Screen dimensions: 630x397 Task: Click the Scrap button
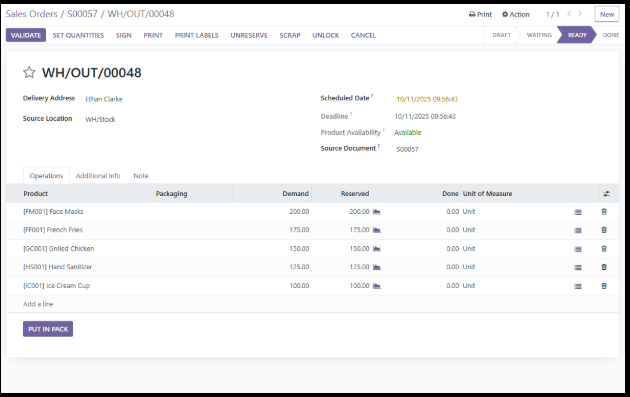290,35
